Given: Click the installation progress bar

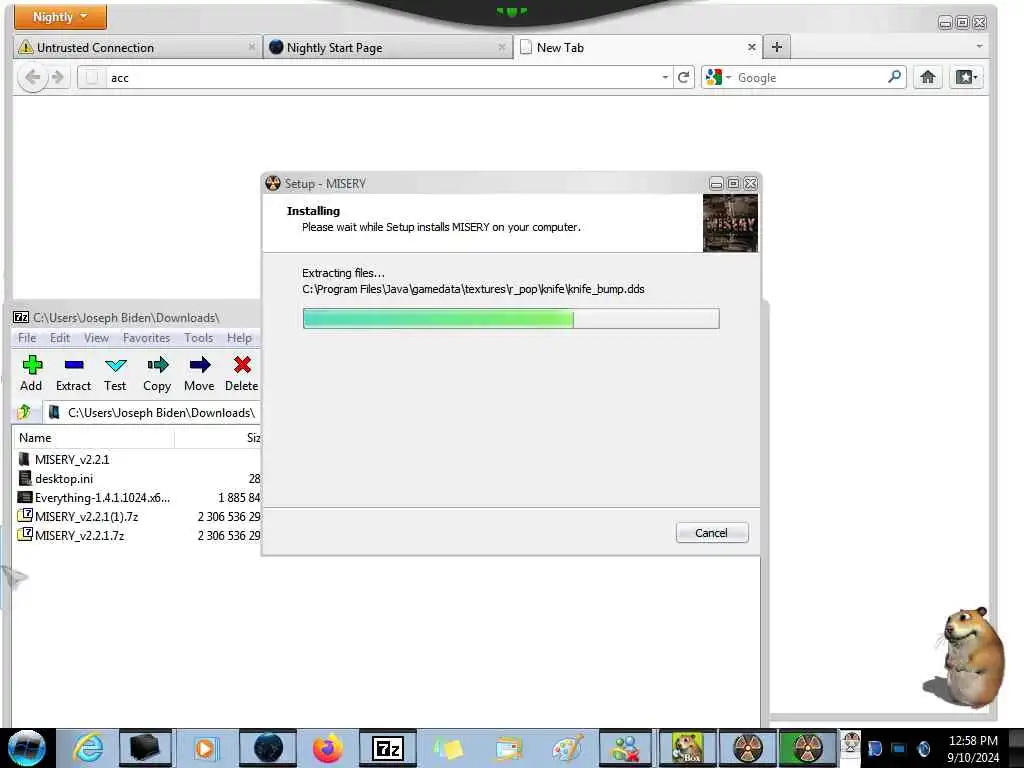Looking at the screenshot, I should pos(511,319).
